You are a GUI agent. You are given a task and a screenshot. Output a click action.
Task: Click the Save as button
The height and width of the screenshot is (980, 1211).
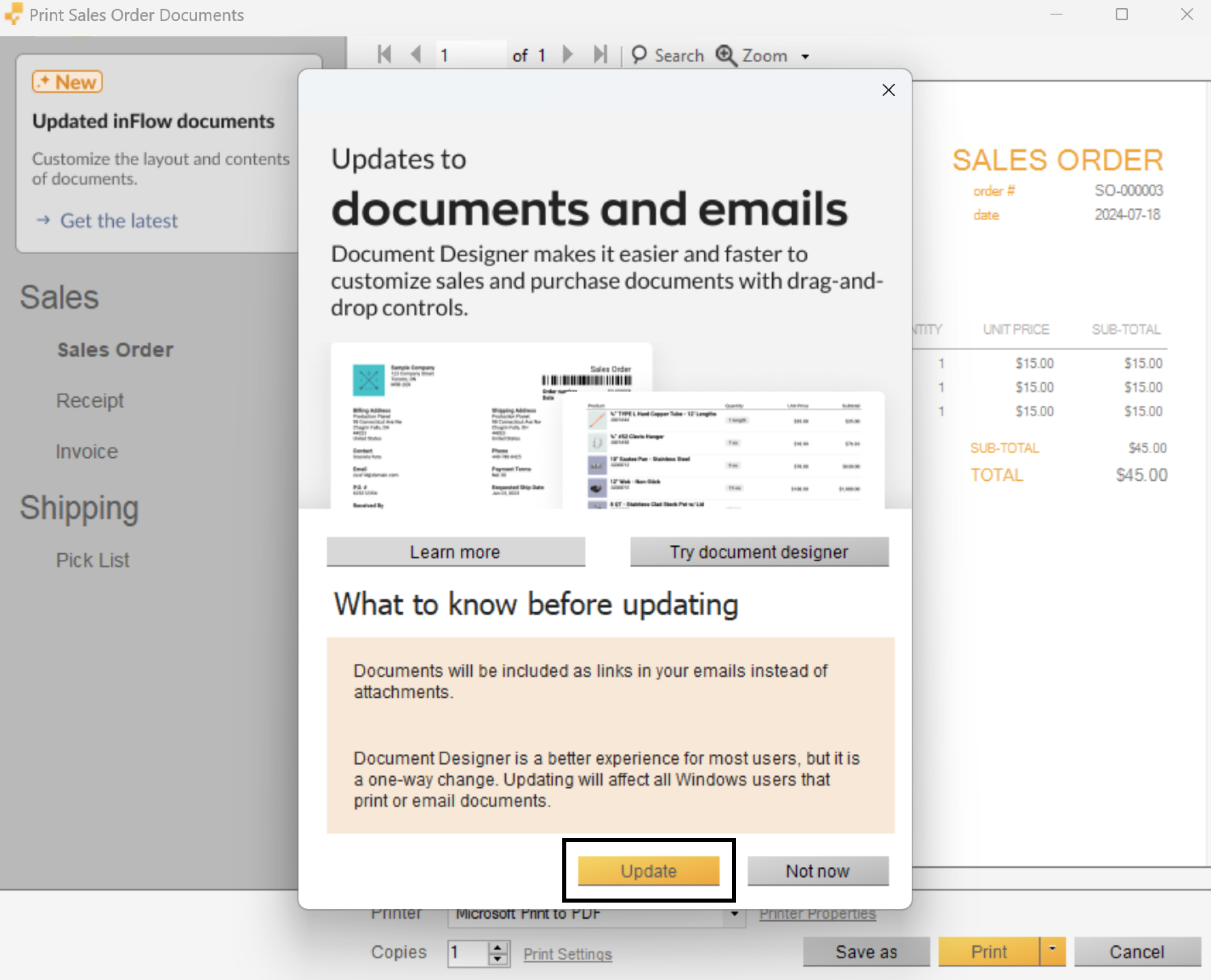tap(866, 952)
